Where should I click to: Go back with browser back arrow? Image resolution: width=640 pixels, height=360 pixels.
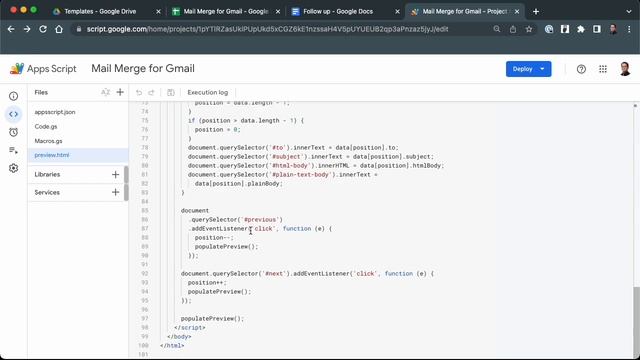11,29
